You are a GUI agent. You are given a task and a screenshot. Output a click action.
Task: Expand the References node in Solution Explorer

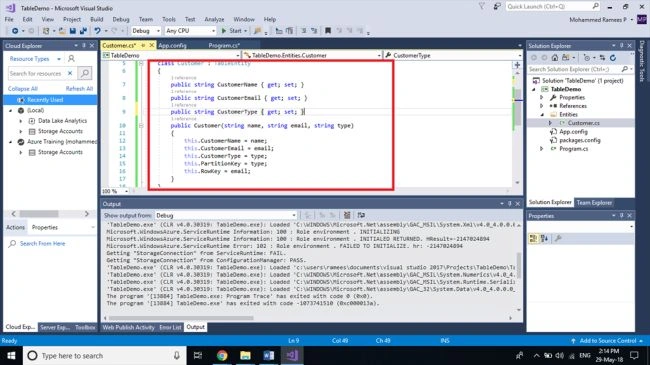coord(541,106)
